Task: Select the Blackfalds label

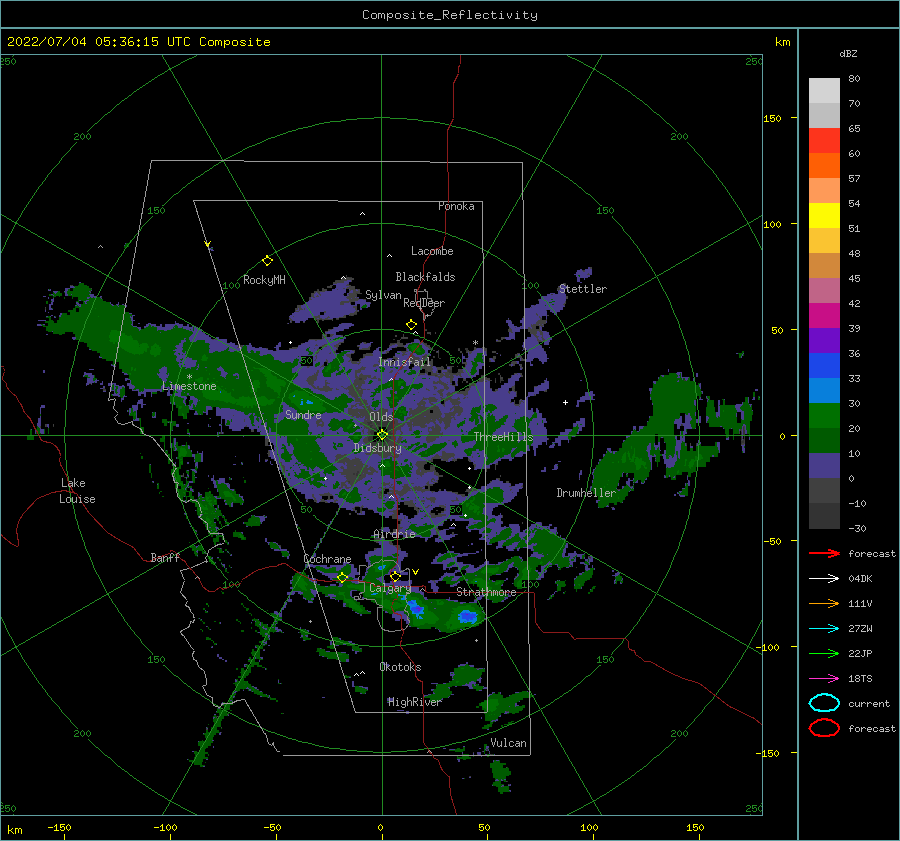Action: (x=425, y=277)
